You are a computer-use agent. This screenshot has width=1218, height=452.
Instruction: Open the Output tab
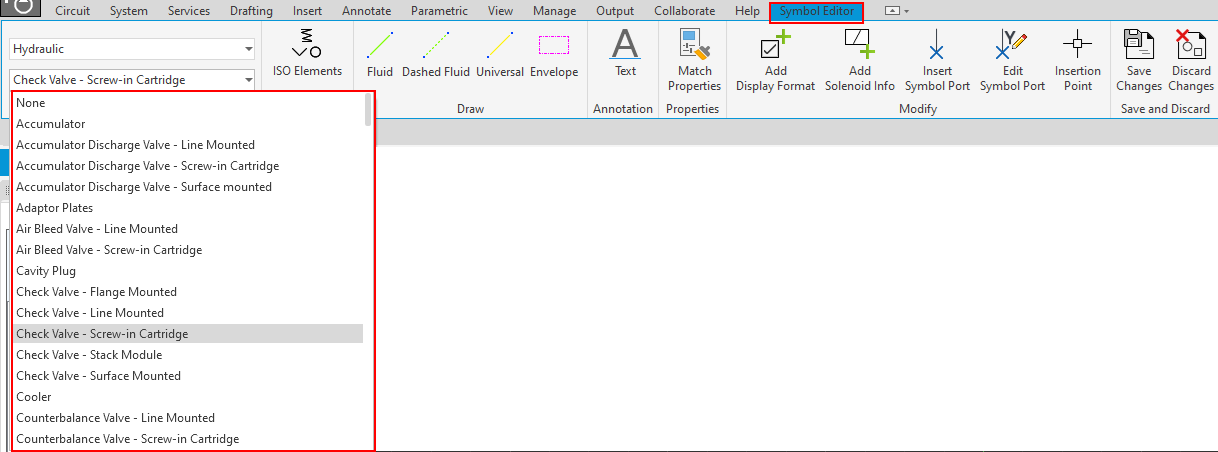pyautogui.click(x=615, y=11)
